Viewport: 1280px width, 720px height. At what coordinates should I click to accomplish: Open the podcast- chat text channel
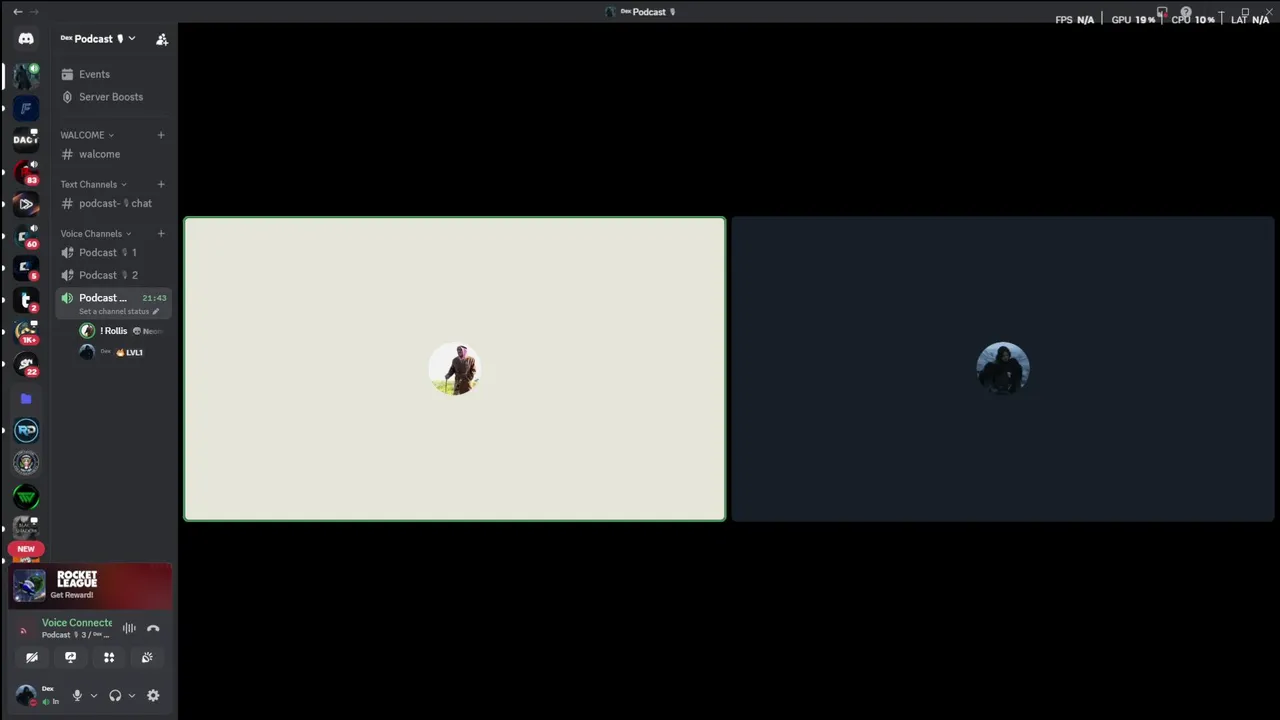114,203
